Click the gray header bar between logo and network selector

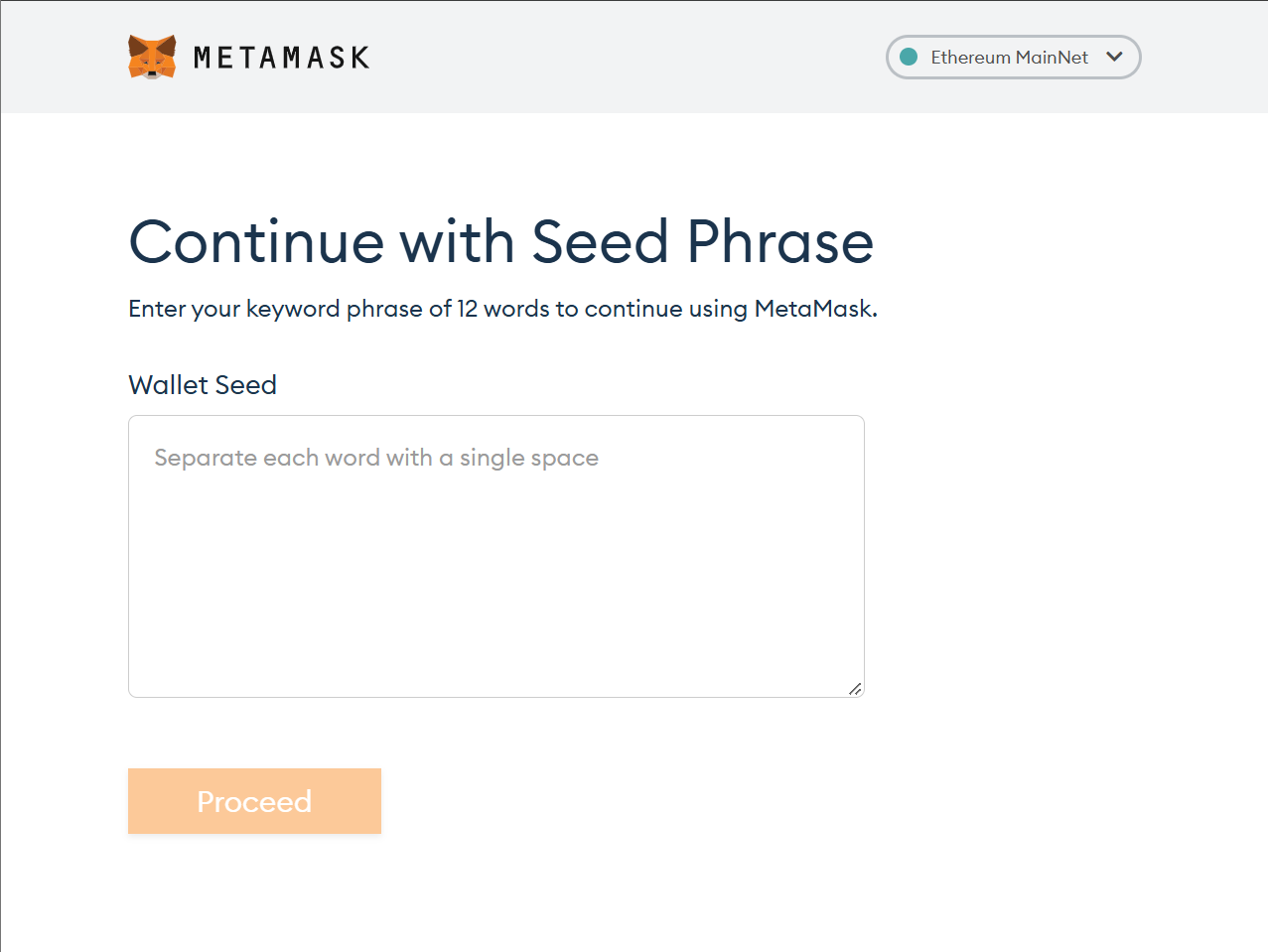click(x=626, y=57)
